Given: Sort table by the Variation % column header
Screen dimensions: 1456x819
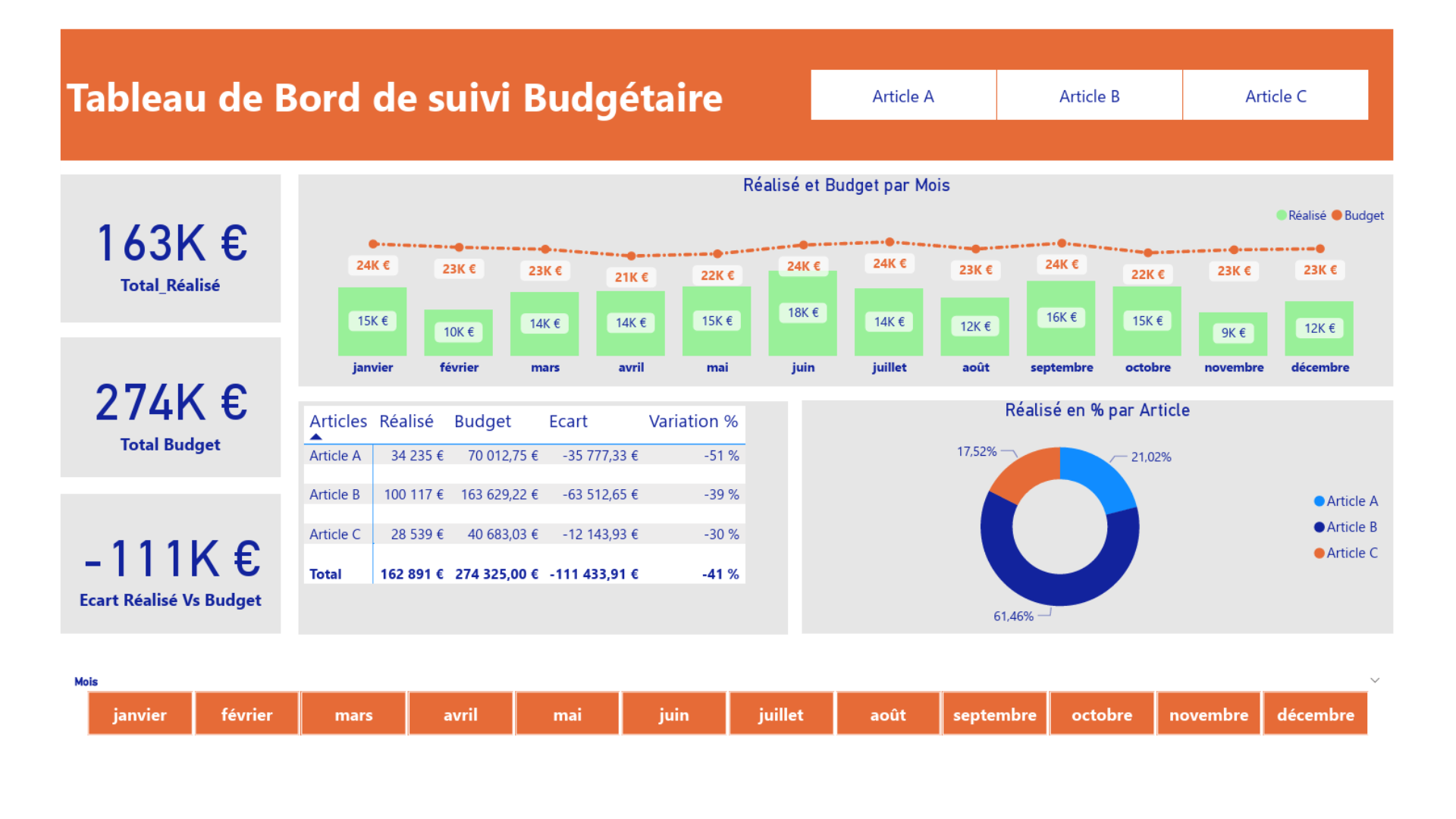Looking at the screenshot, I should 693,421.
